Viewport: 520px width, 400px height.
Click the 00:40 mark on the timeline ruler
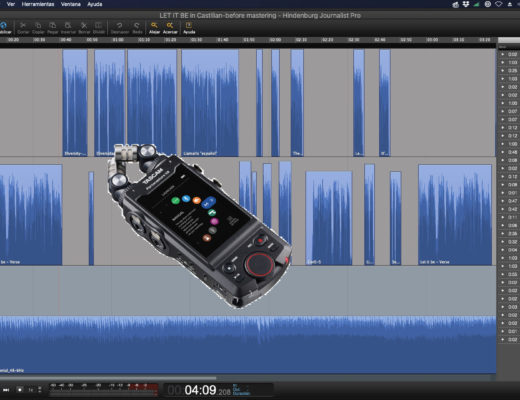[66, 40]
